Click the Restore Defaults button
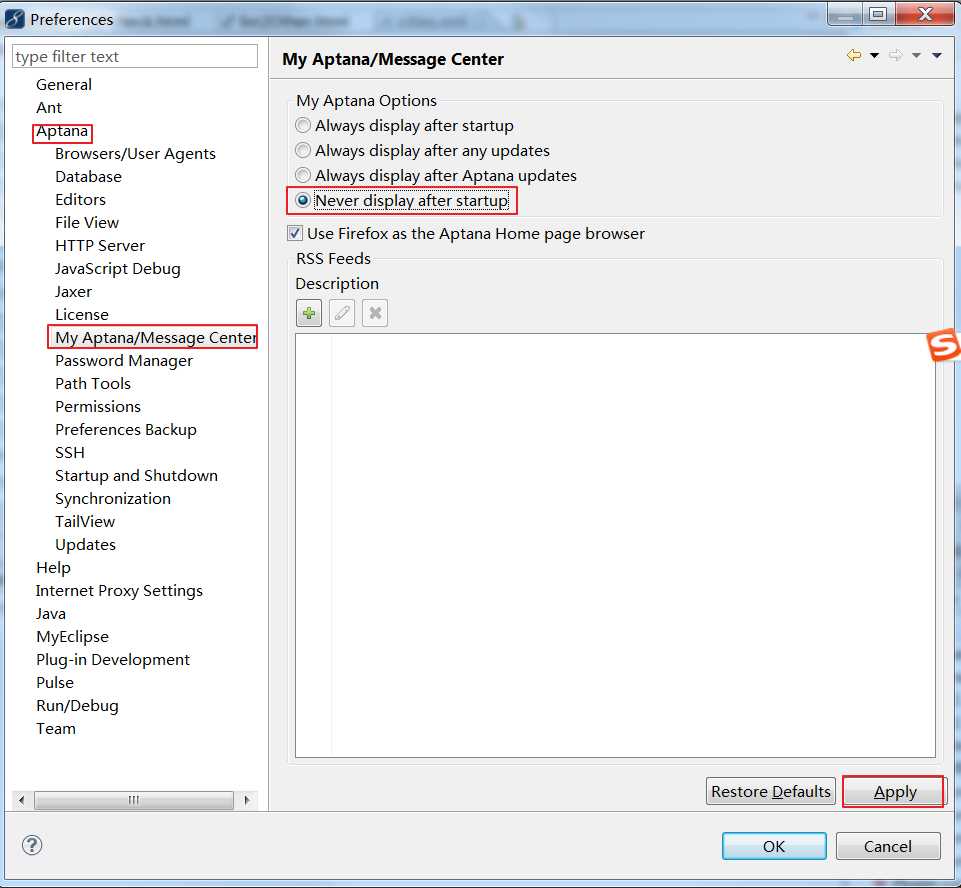The height and width of the screenshot is (888, 961). 770,791
